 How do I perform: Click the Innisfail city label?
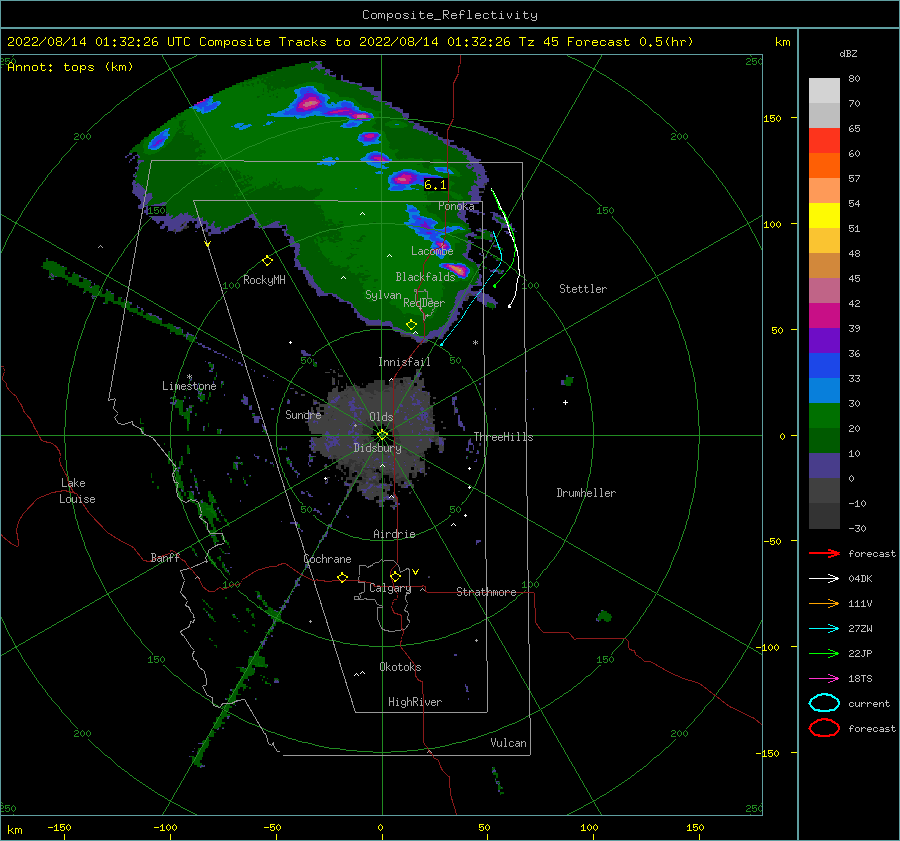click(404, 362)
